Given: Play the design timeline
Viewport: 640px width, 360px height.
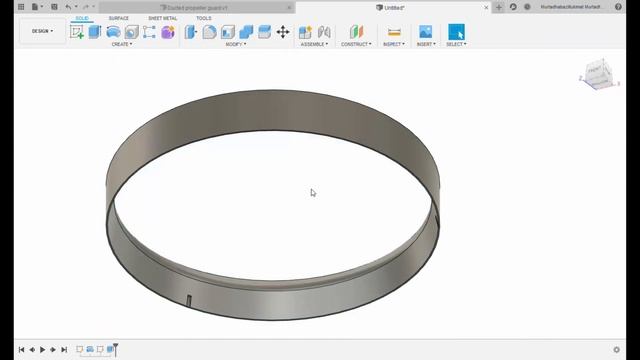Looking at the screenshot, I should click(42, 349).
